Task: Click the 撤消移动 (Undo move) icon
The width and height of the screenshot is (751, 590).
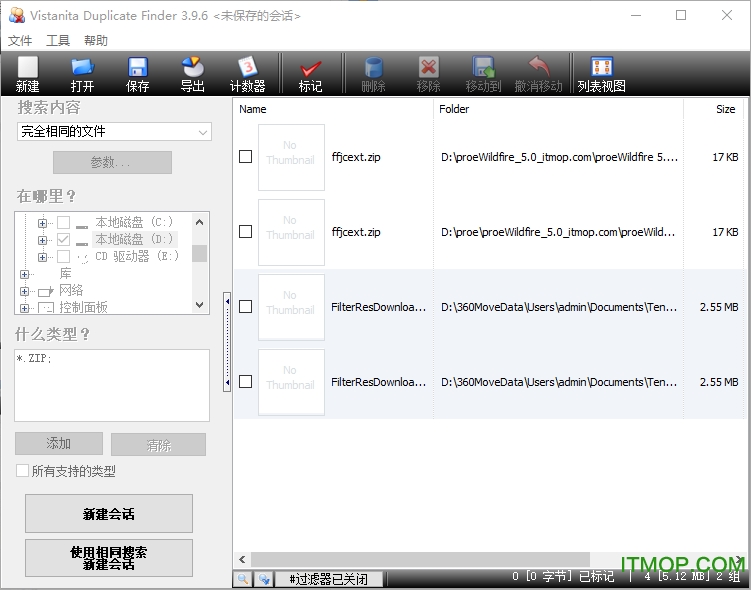Action: pyautogui.click(x=538, y=73)
